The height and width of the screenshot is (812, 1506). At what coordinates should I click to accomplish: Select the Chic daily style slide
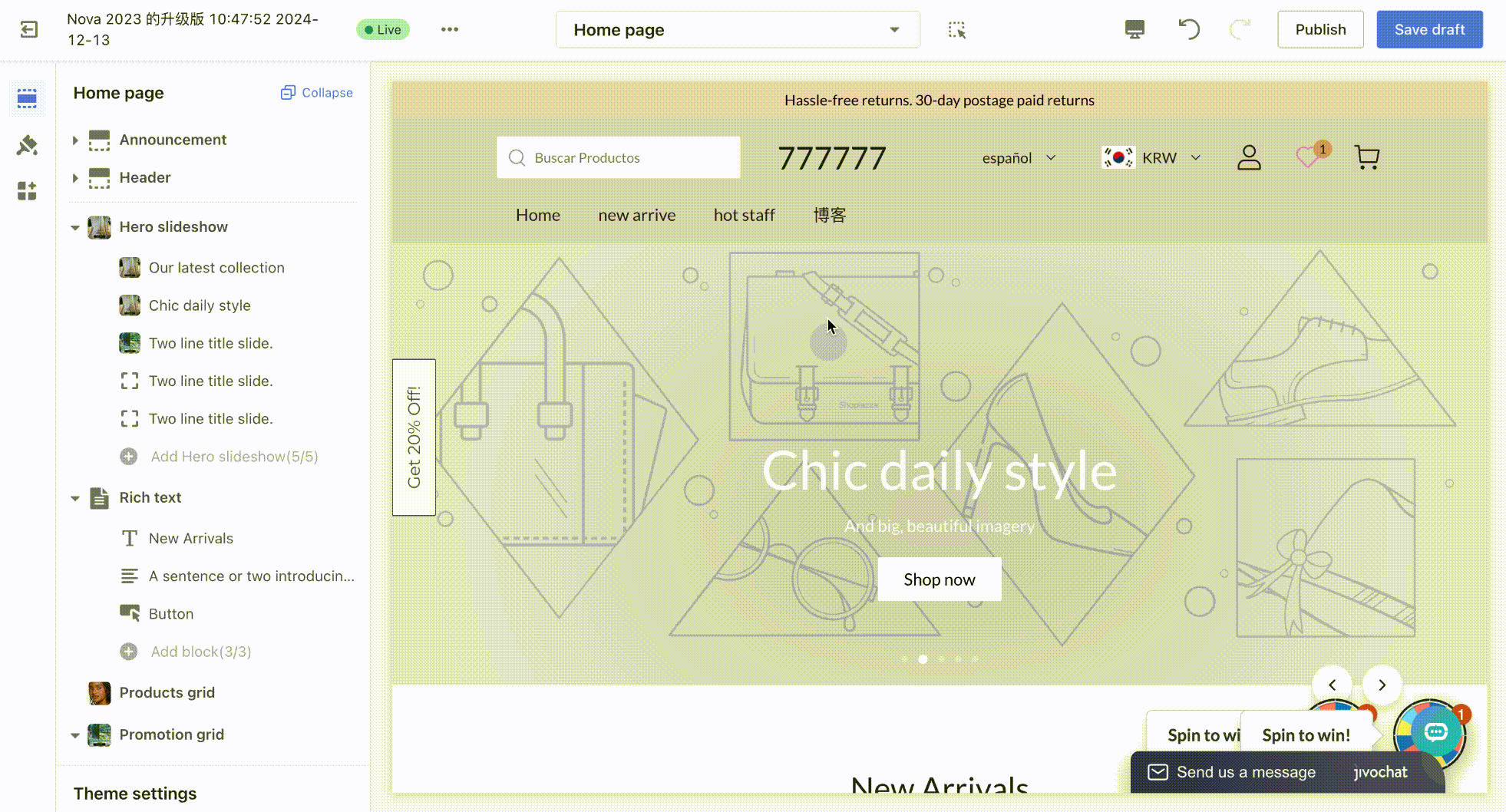pyautogui.click(x=200, y=305)
